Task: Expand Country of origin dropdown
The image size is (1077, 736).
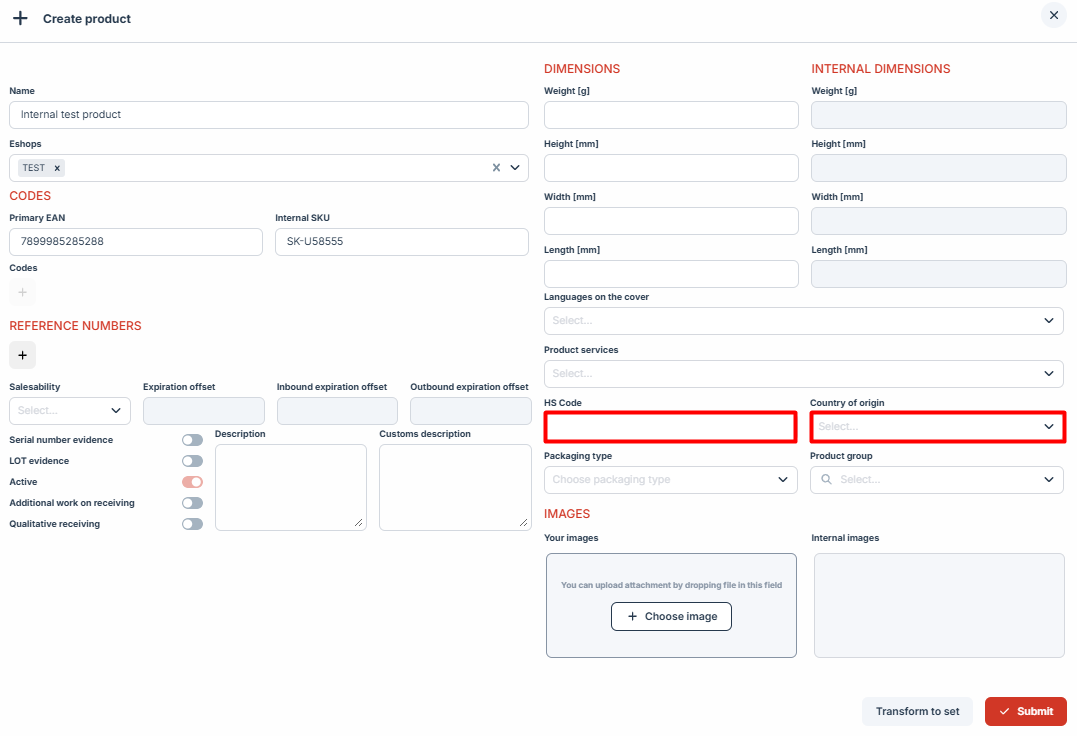Action: point(936,427)
